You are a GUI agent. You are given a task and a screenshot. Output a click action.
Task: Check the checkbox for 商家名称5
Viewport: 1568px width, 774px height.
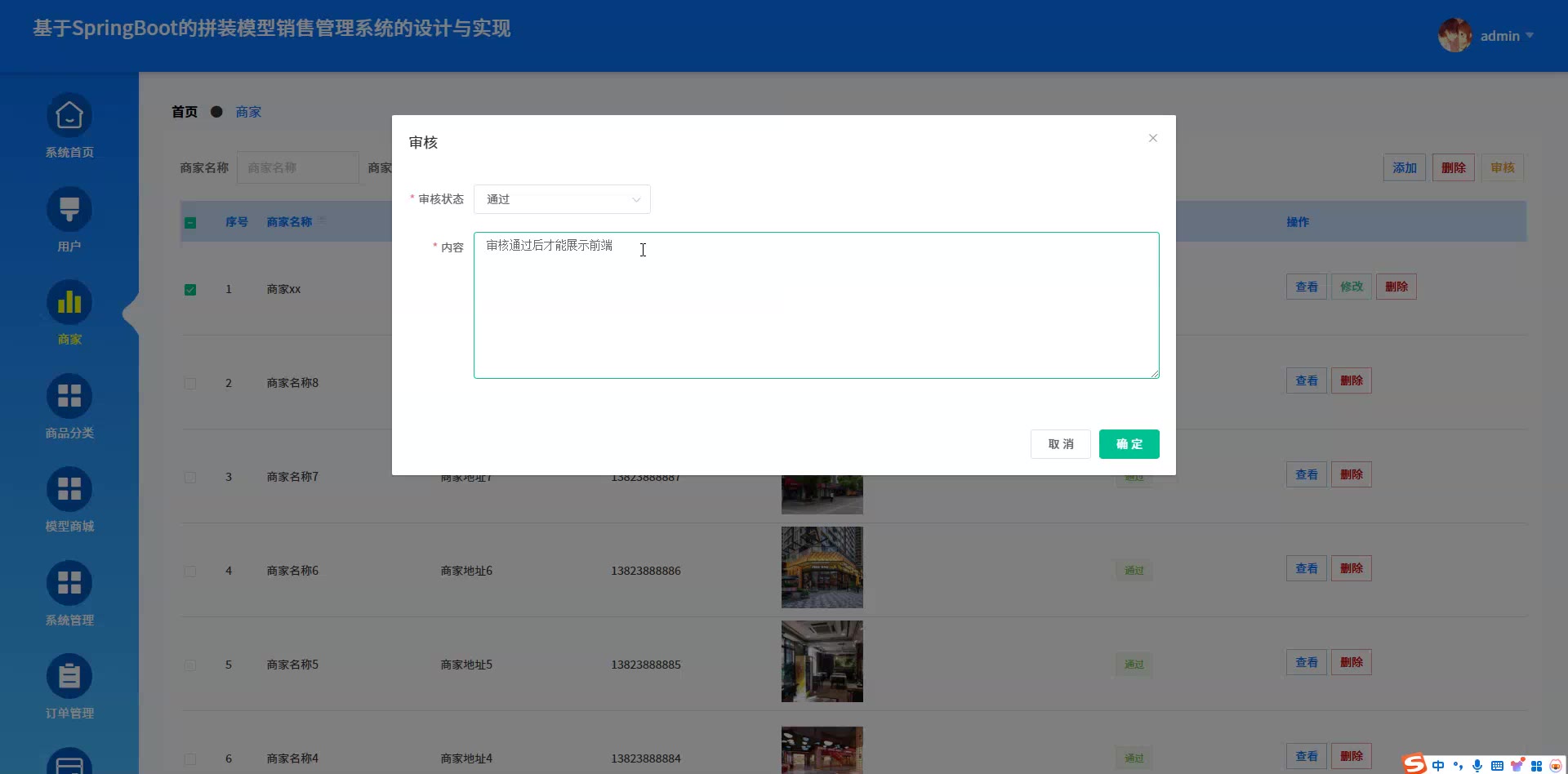pyautogui.click(x=190, y=665)
